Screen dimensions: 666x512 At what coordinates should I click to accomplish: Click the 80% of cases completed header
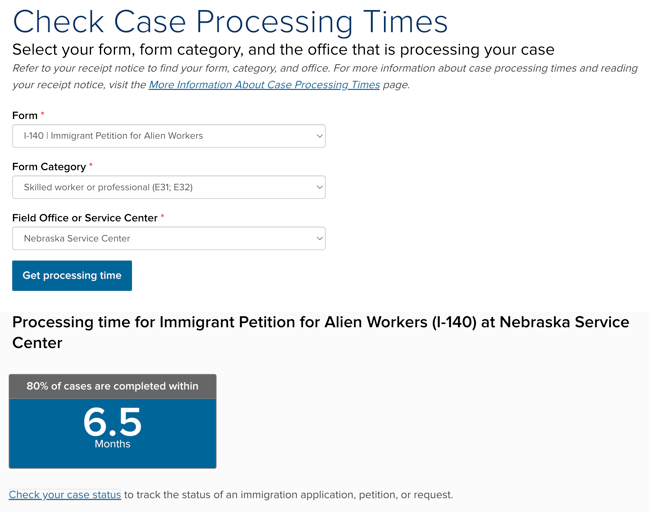[x=113, y=386]
